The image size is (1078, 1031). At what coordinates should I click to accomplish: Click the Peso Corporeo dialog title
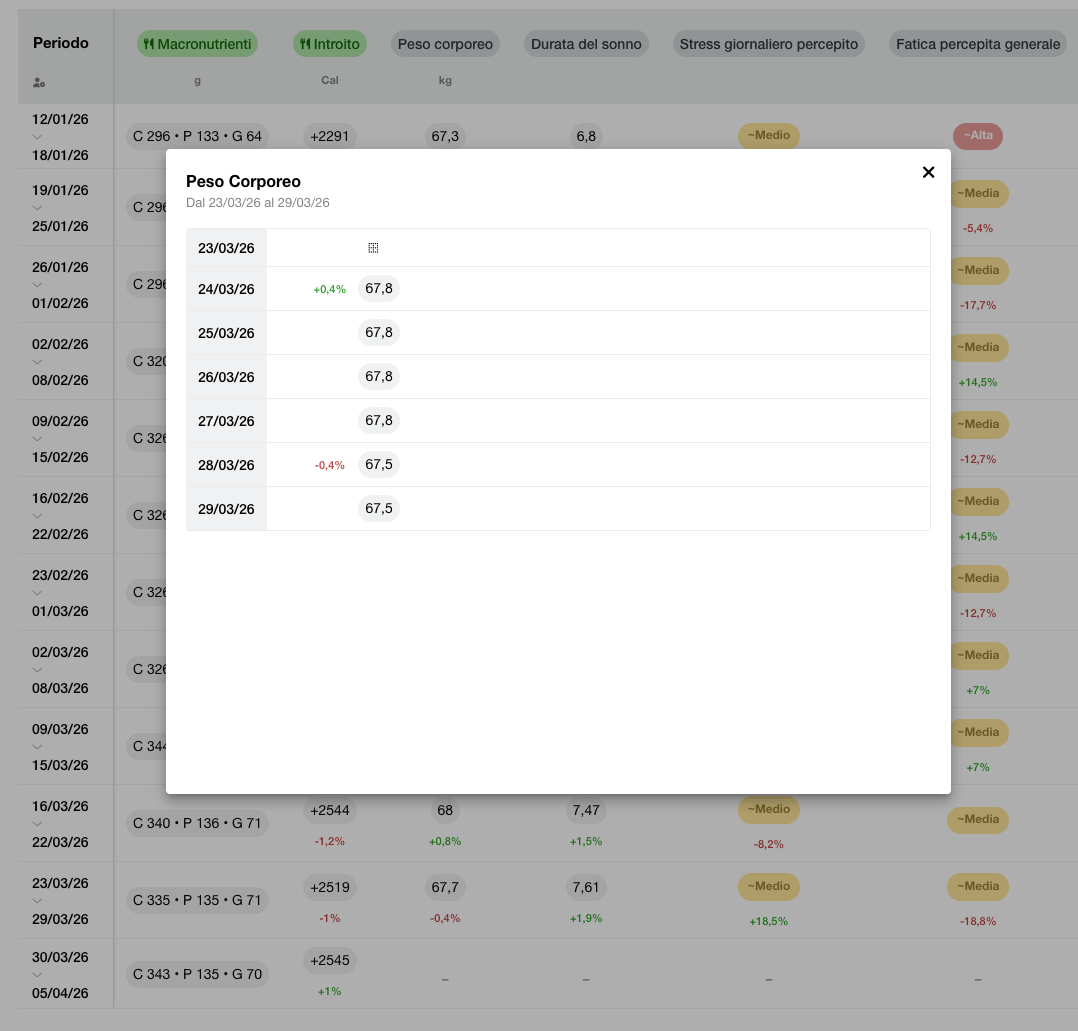[x=243, y=181]
